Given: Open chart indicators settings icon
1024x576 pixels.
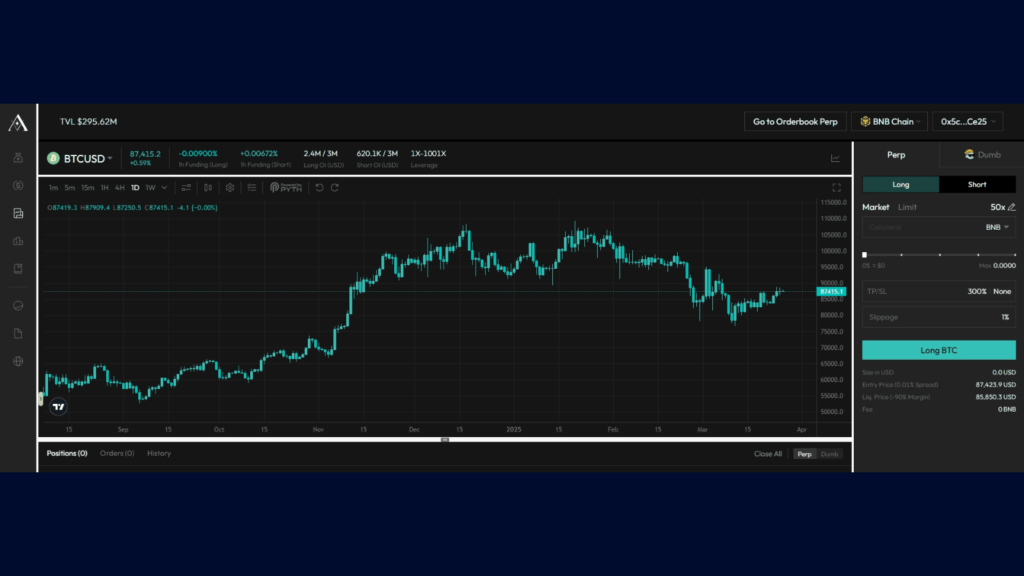Looking at the screenshot, I should coord(186,187).
